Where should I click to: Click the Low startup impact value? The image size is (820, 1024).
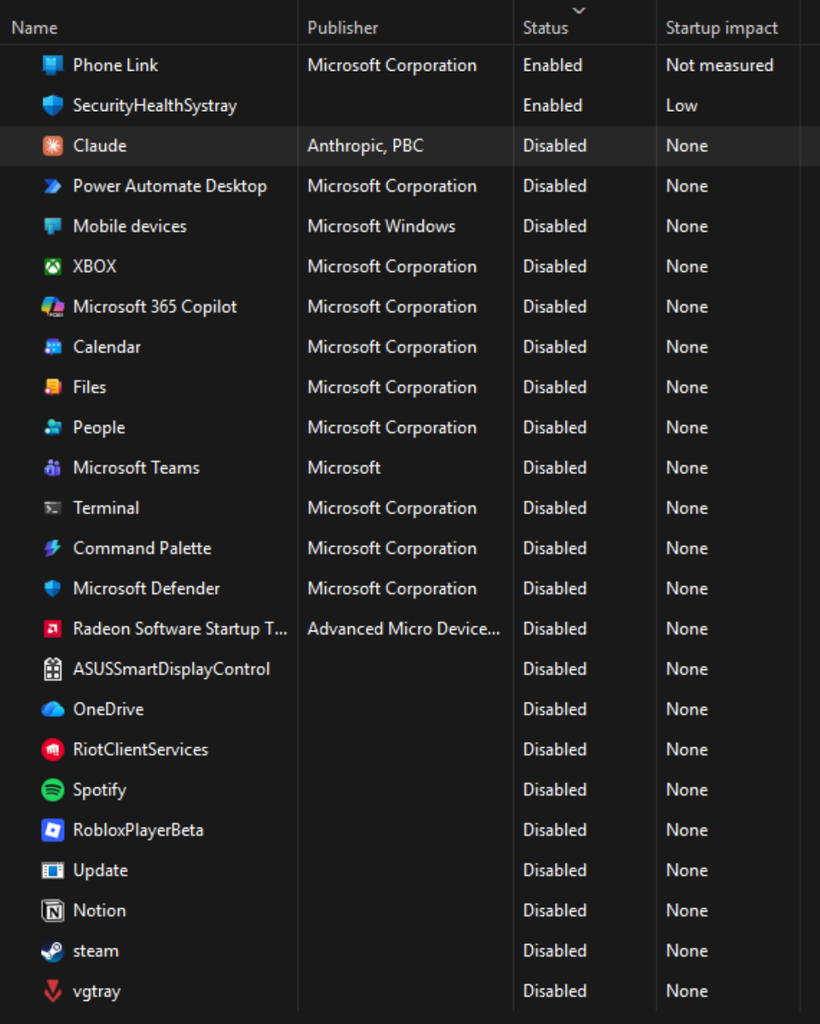coord(682,106)
